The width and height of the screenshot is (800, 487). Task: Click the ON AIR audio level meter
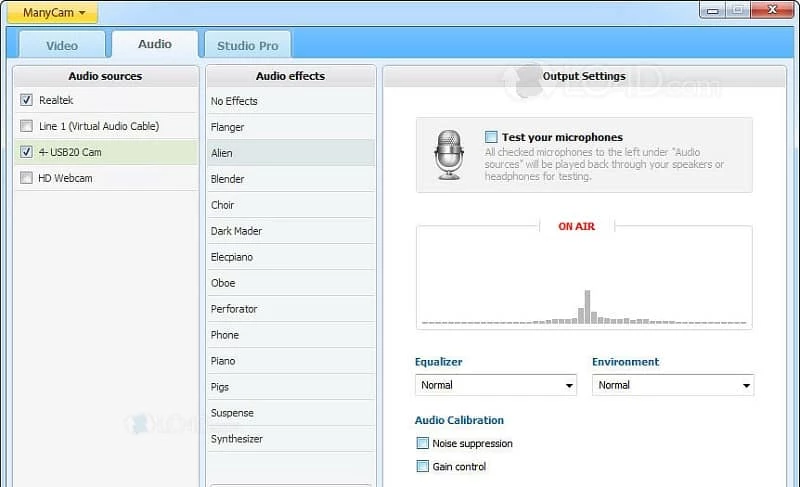pyautogui.click(x=584, y=280)
